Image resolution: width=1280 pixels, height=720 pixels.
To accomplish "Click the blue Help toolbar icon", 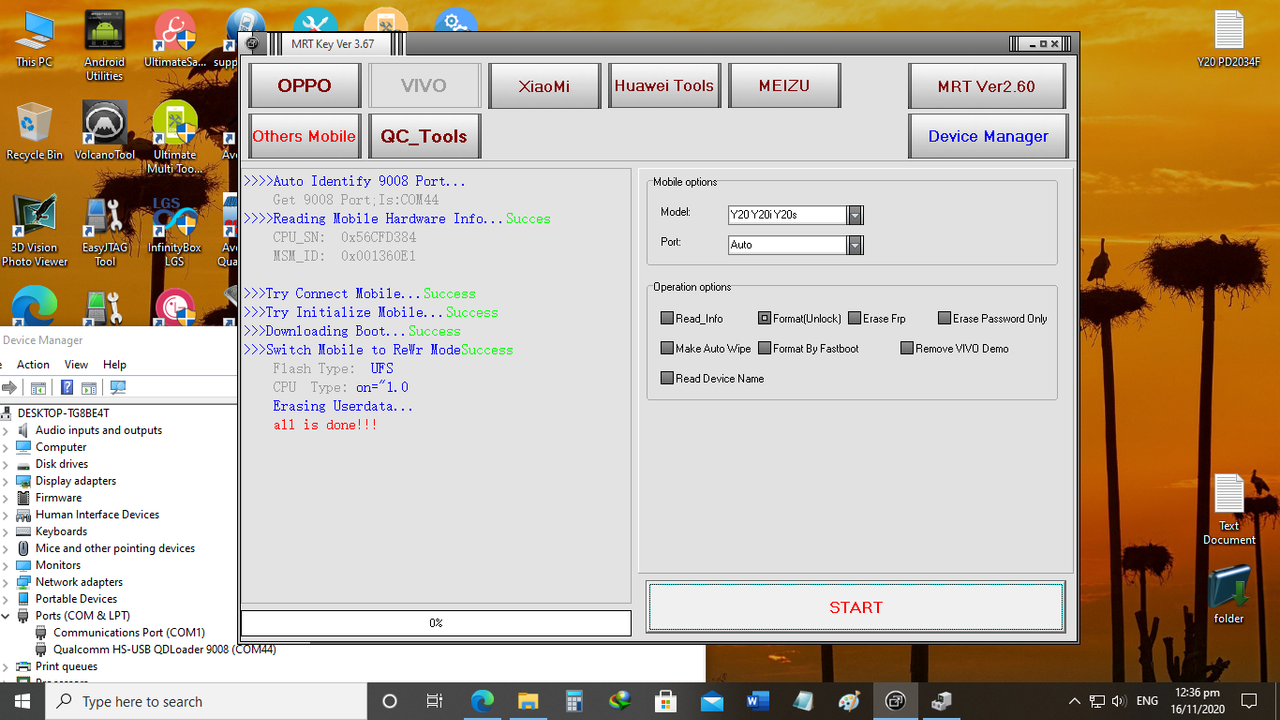I will 67,388.
